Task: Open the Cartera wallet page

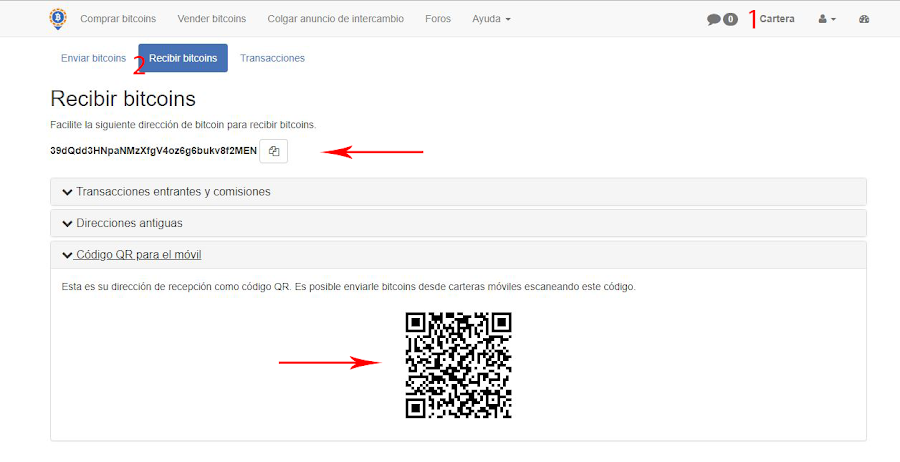Action: coord(777,19)
